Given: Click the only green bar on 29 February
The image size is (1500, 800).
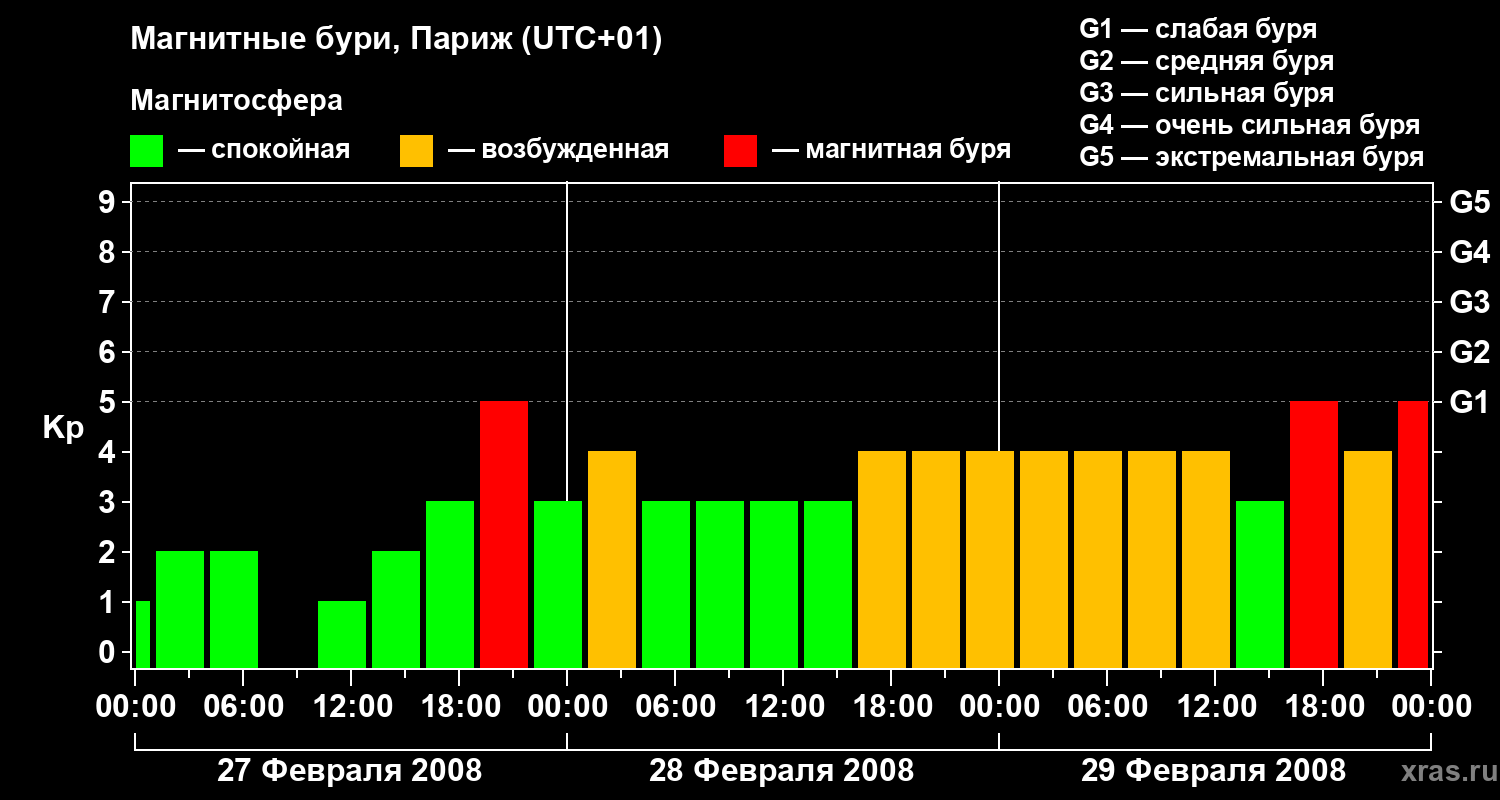Looking at the screenshot, I should tap(1260, 585).
